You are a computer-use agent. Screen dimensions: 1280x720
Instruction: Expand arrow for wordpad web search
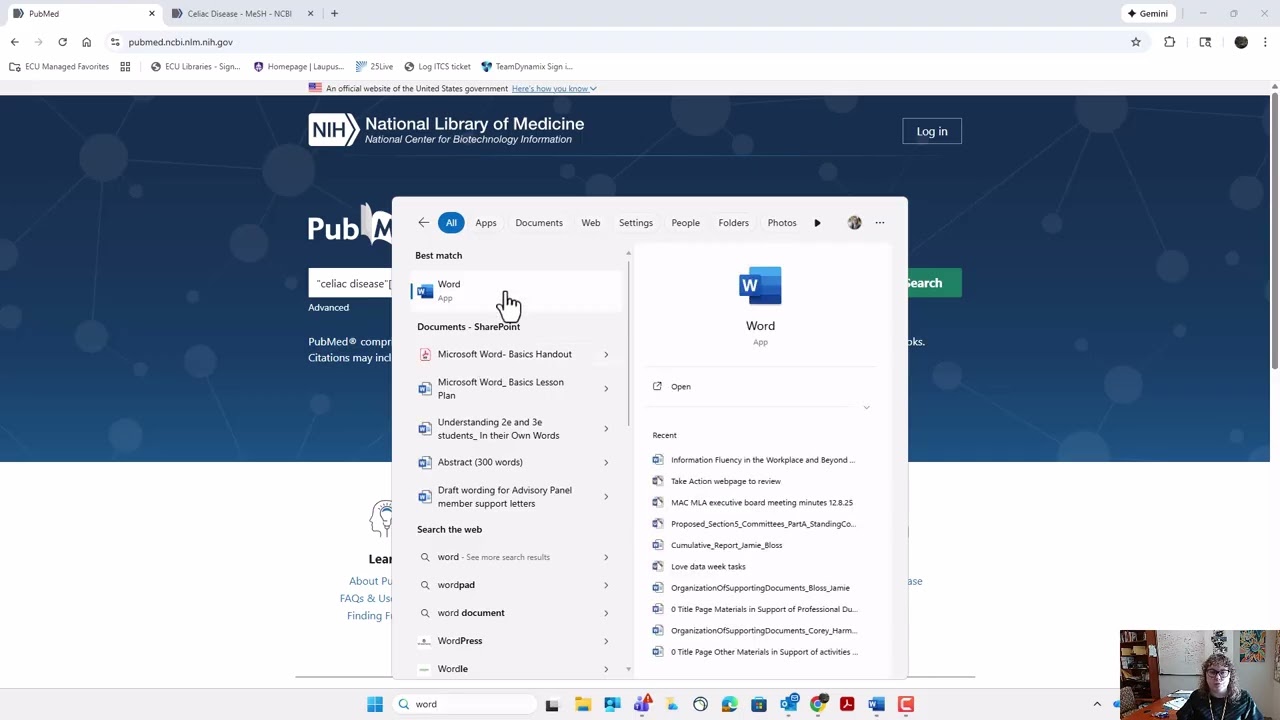pyautogui.click(x=606, y=585)
